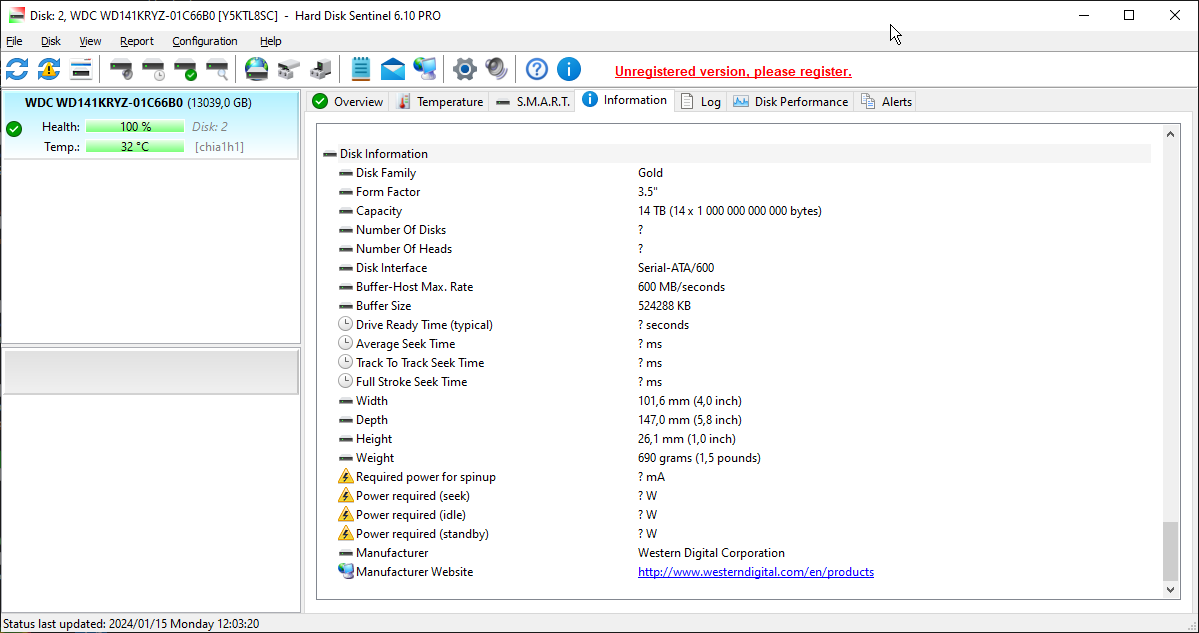Open settings via the gear icon
The width and height of the screenshot is (1199, 633).
click(x=464, y=70)
